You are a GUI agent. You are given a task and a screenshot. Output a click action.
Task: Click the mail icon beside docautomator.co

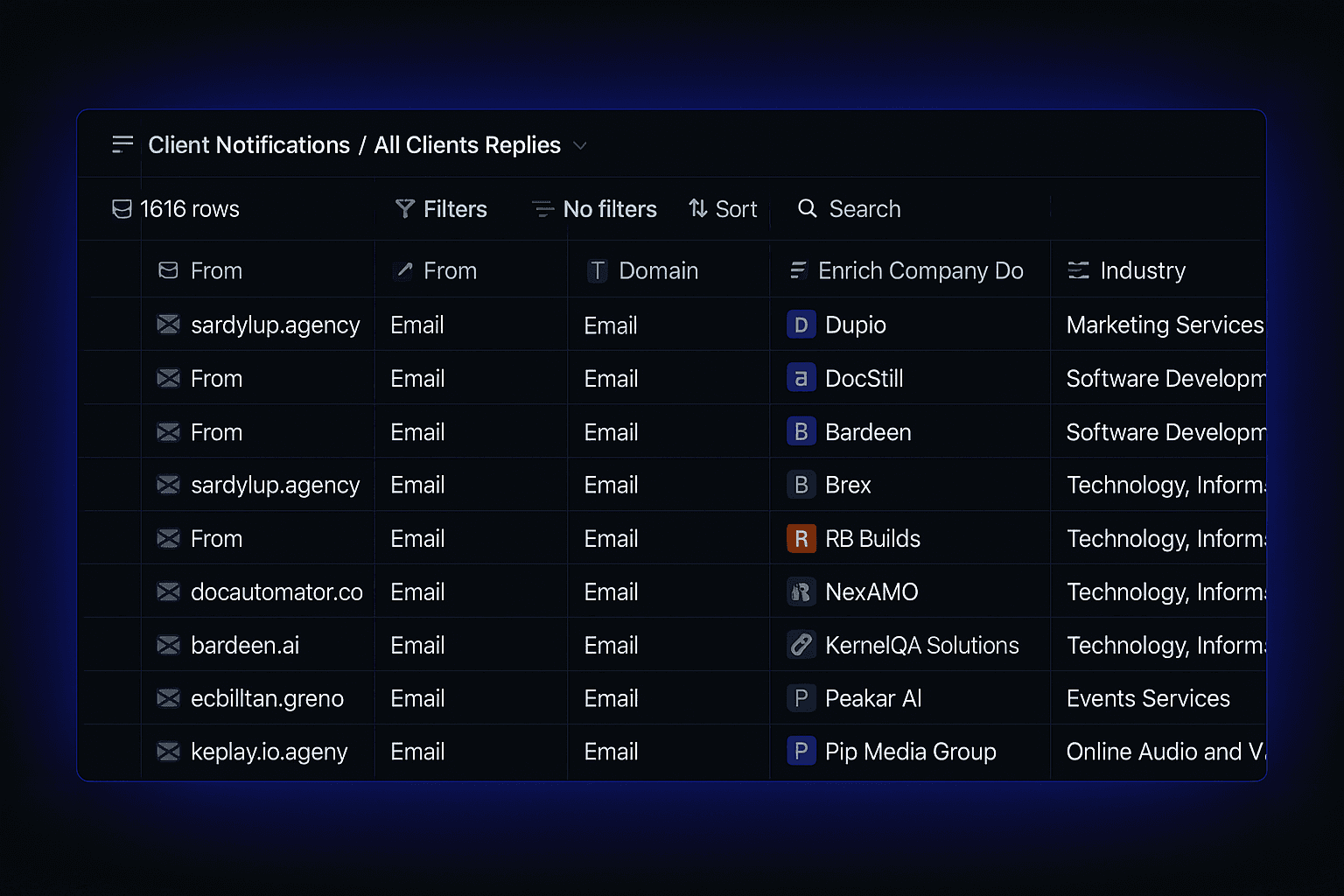click(x=168, y=591)
